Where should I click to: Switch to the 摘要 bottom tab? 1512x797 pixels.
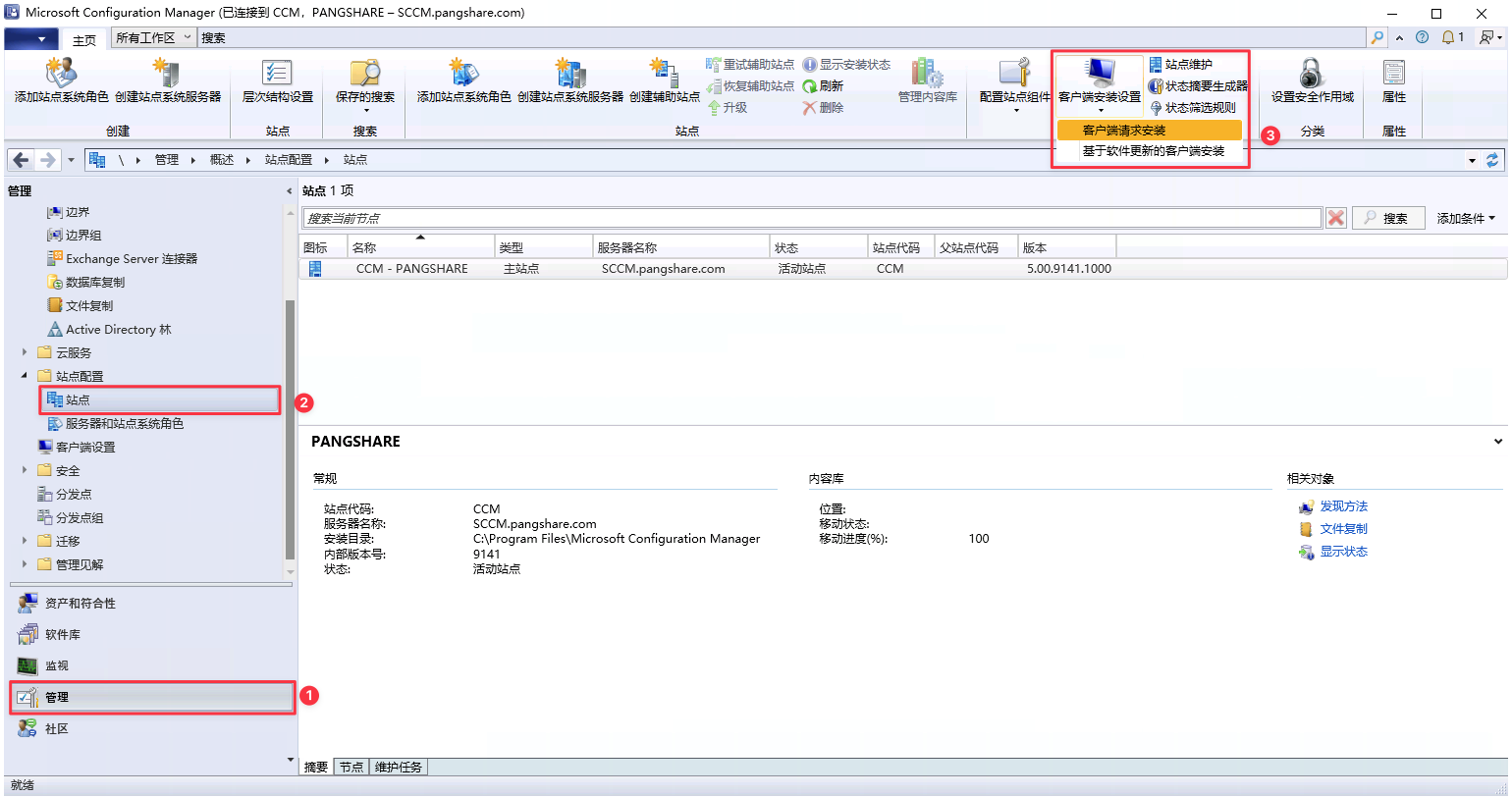tap(316, 767)
